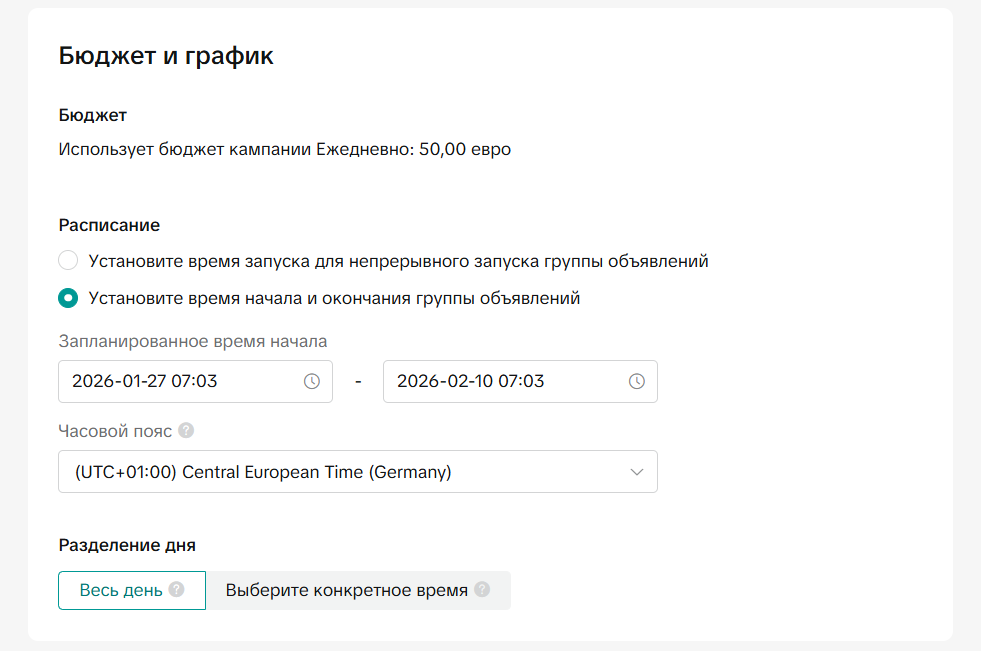Click the campaign budget text showing 50,00 евро

point(285,150)
